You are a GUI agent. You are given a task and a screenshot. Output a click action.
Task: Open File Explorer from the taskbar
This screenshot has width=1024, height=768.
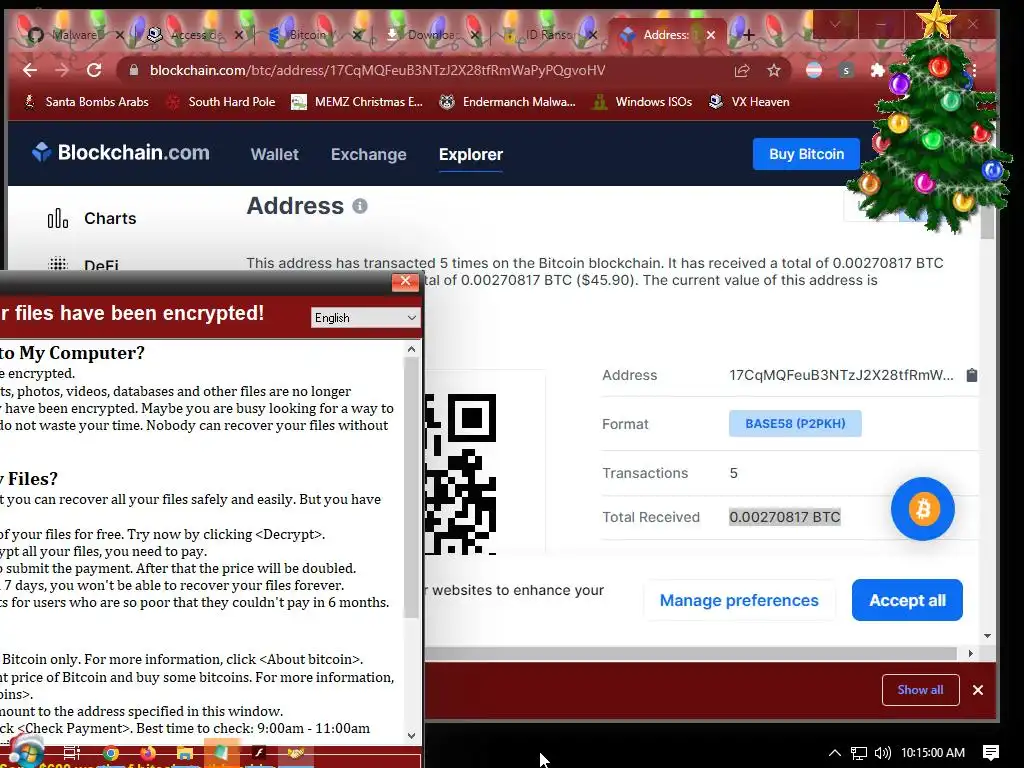185,754
